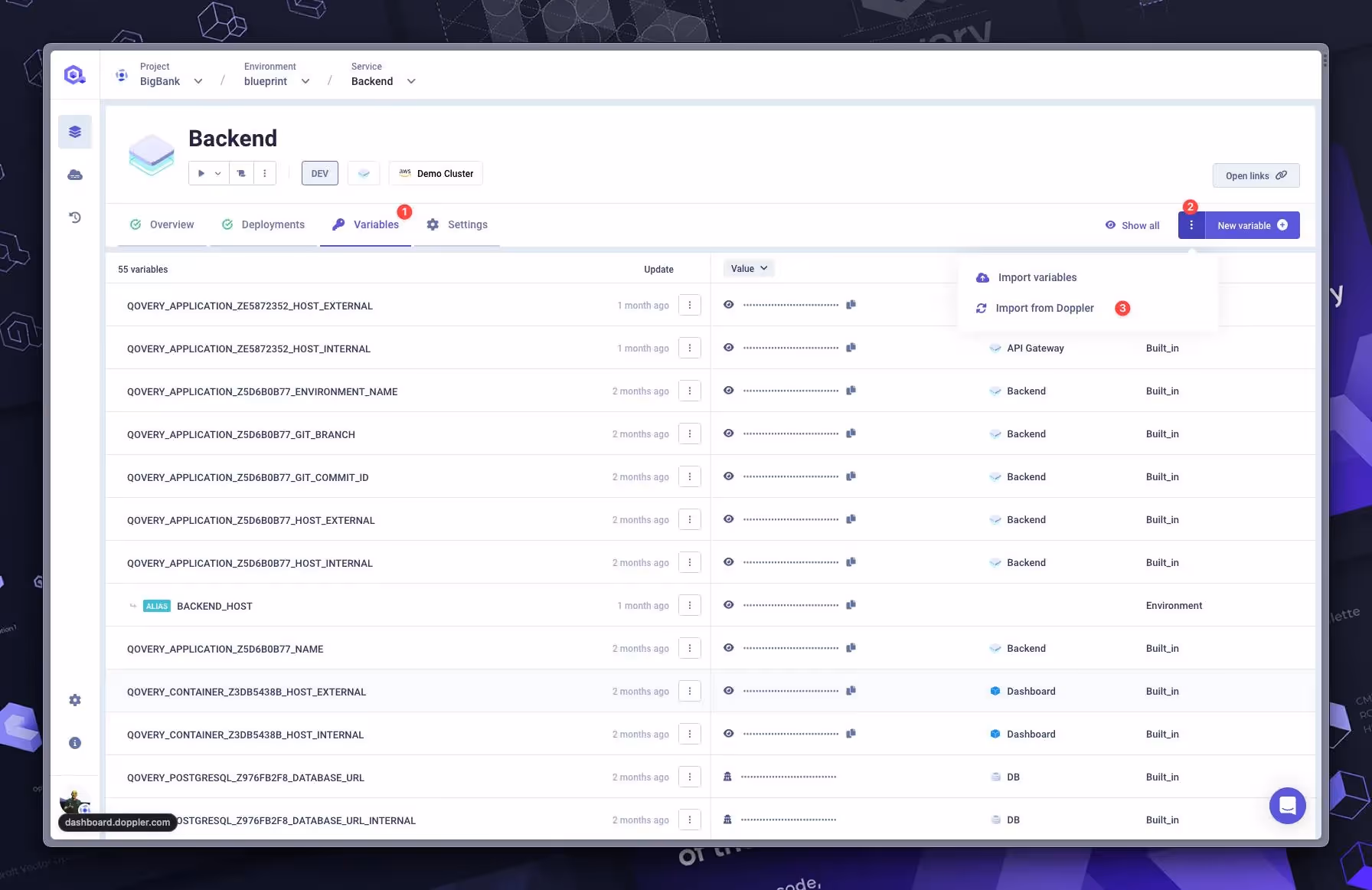The height and width of the screenshot is (890, 1372).
Task: Click the logs icon next to play button
Action: click(x=241, y=173)
